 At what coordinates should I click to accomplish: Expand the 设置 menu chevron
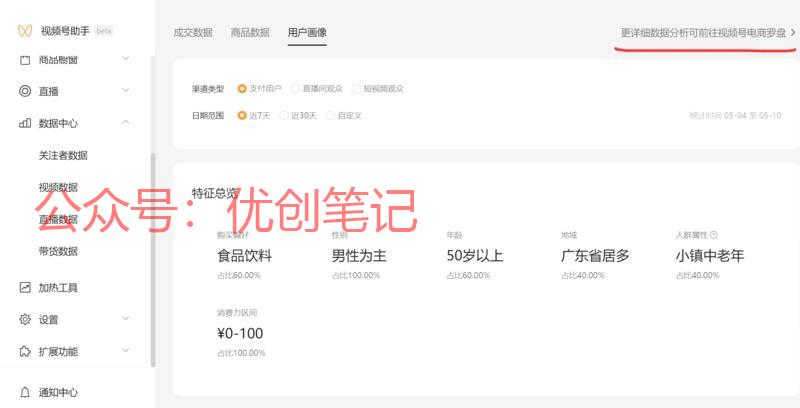coord(126,319)
